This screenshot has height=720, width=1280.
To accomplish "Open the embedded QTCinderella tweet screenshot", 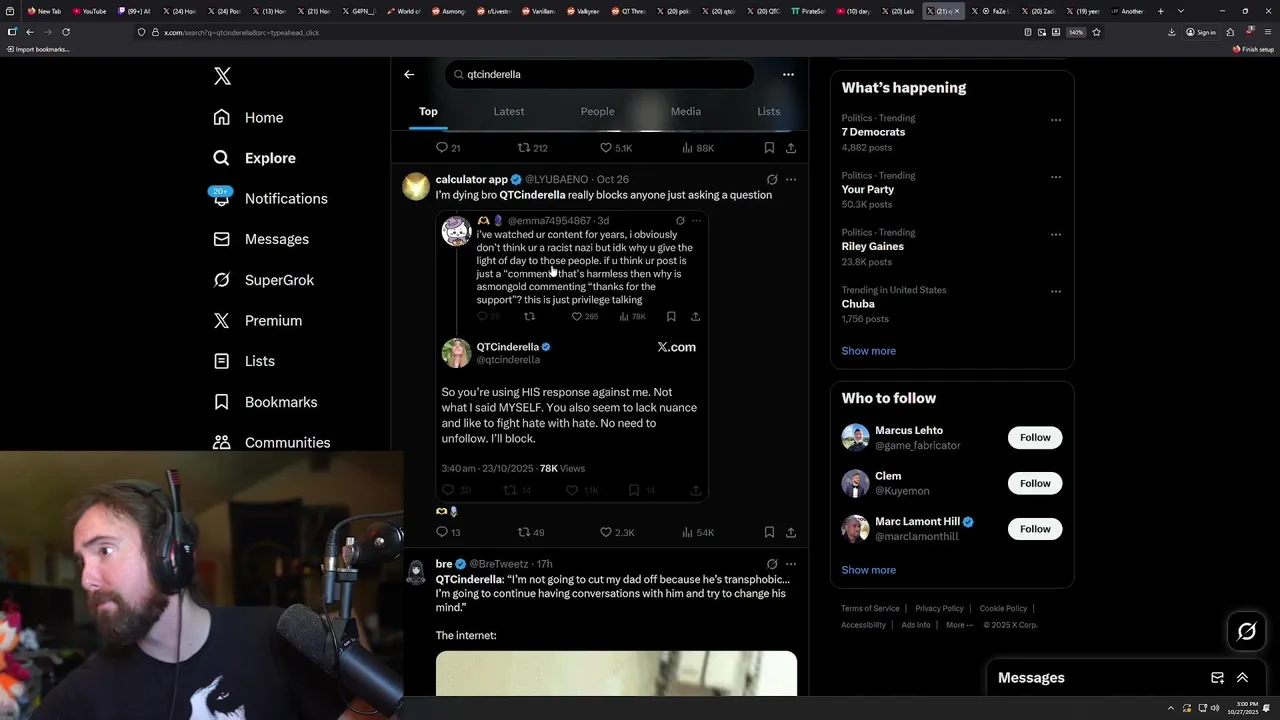I will pyautogui.click(x=572, y=356).
